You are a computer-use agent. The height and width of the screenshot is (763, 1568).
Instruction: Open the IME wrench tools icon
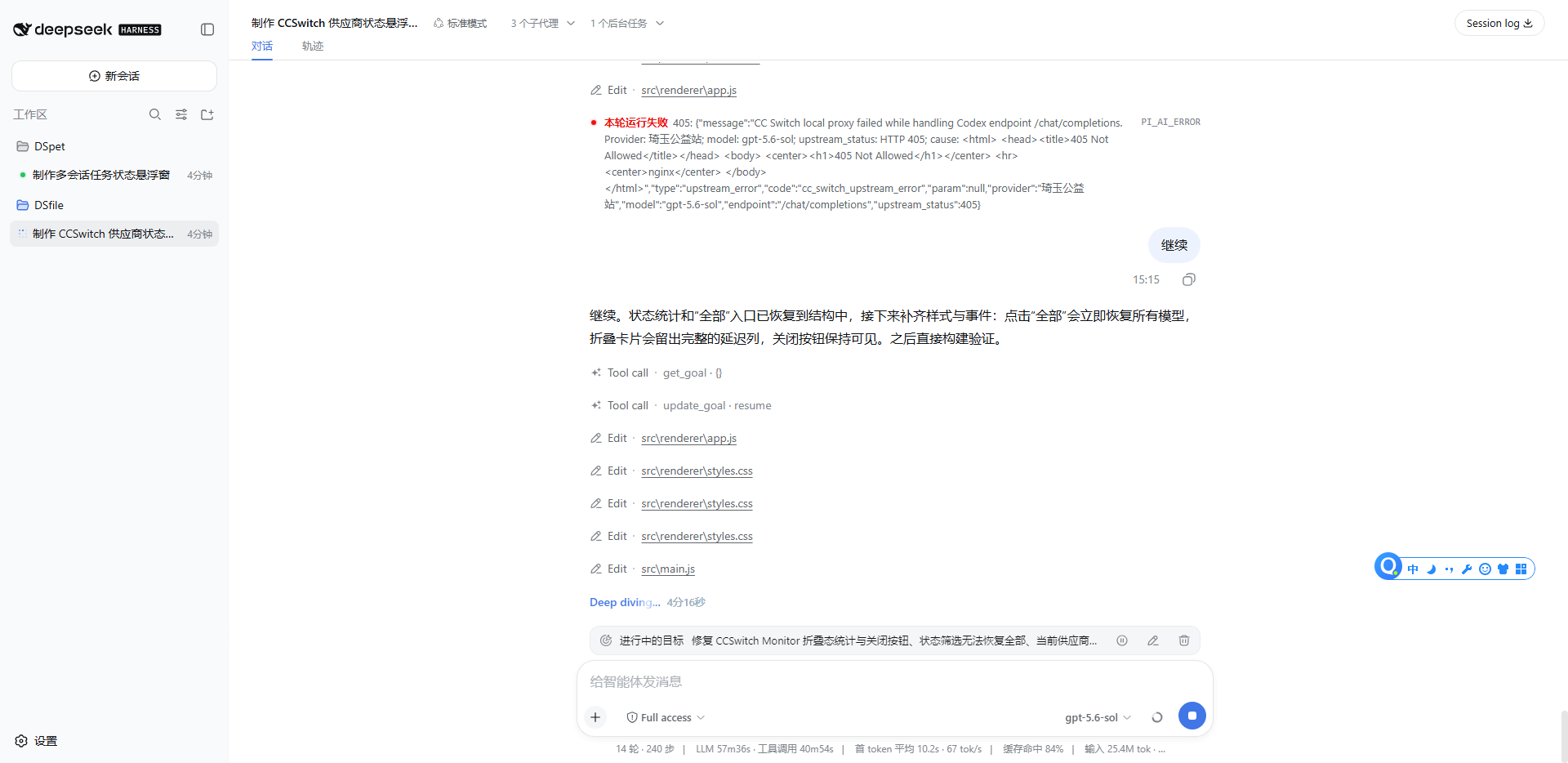(x=1467, y=569)
